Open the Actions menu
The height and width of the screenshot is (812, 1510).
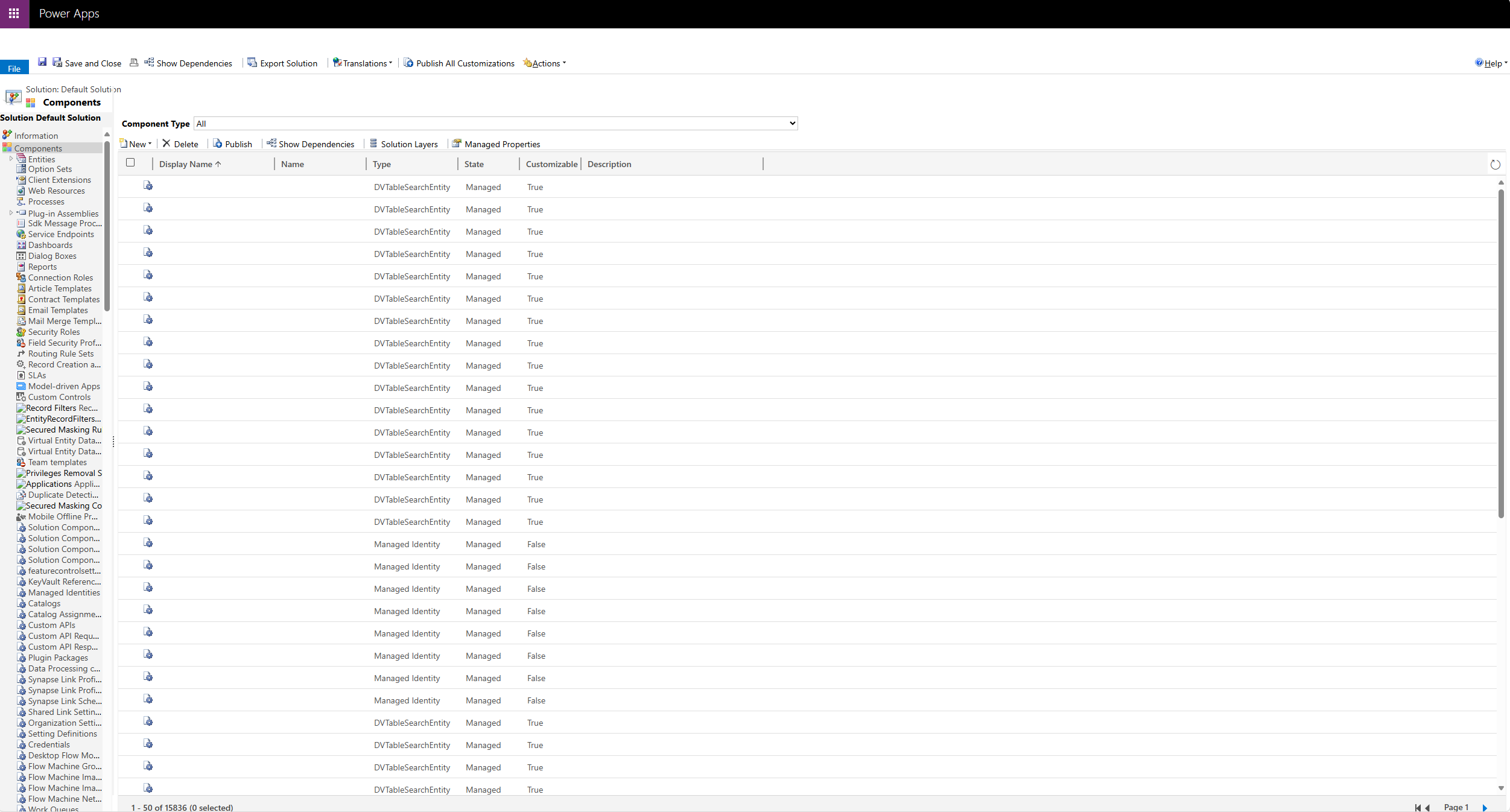(545, 63)
